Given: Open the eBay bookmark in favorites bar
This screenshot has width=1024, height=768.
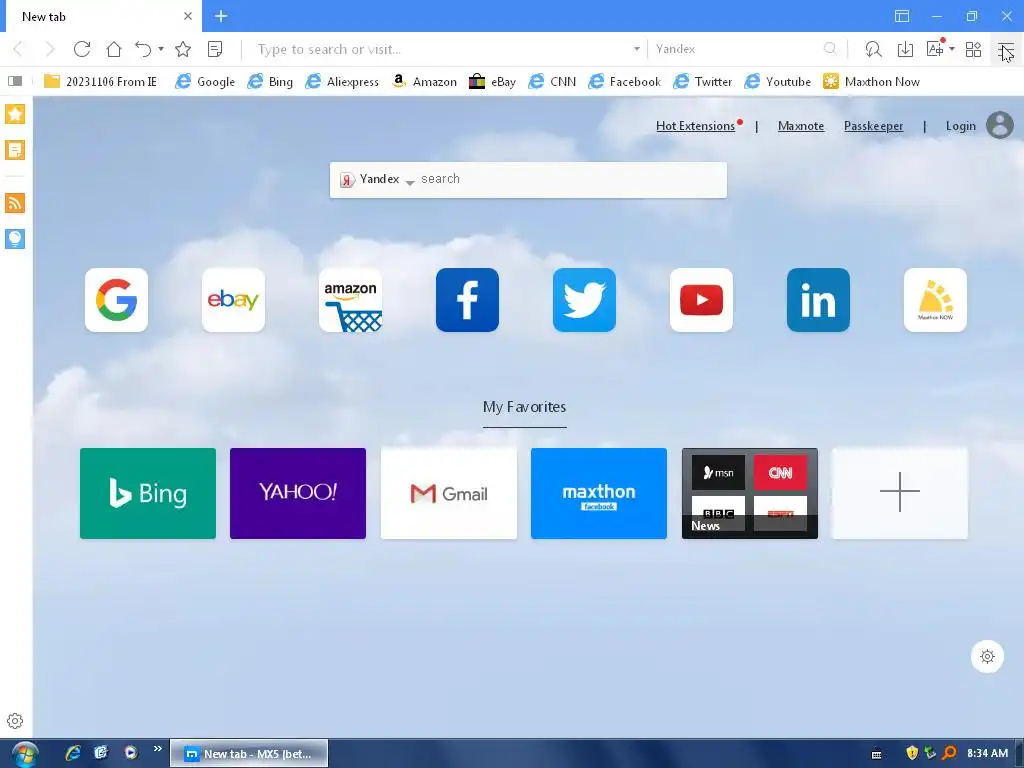Looking at the screenshot, I should 492,81.
